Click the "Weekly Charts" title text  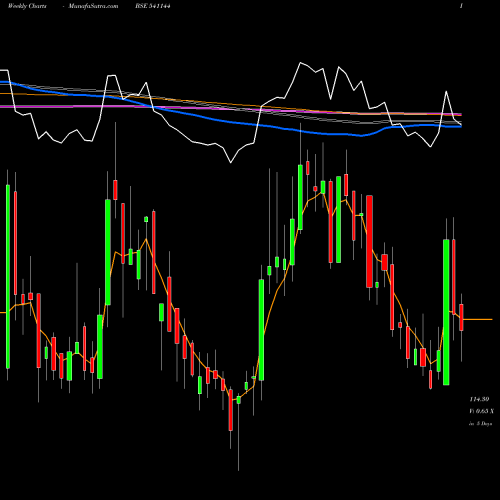click(x=27, y=6)
